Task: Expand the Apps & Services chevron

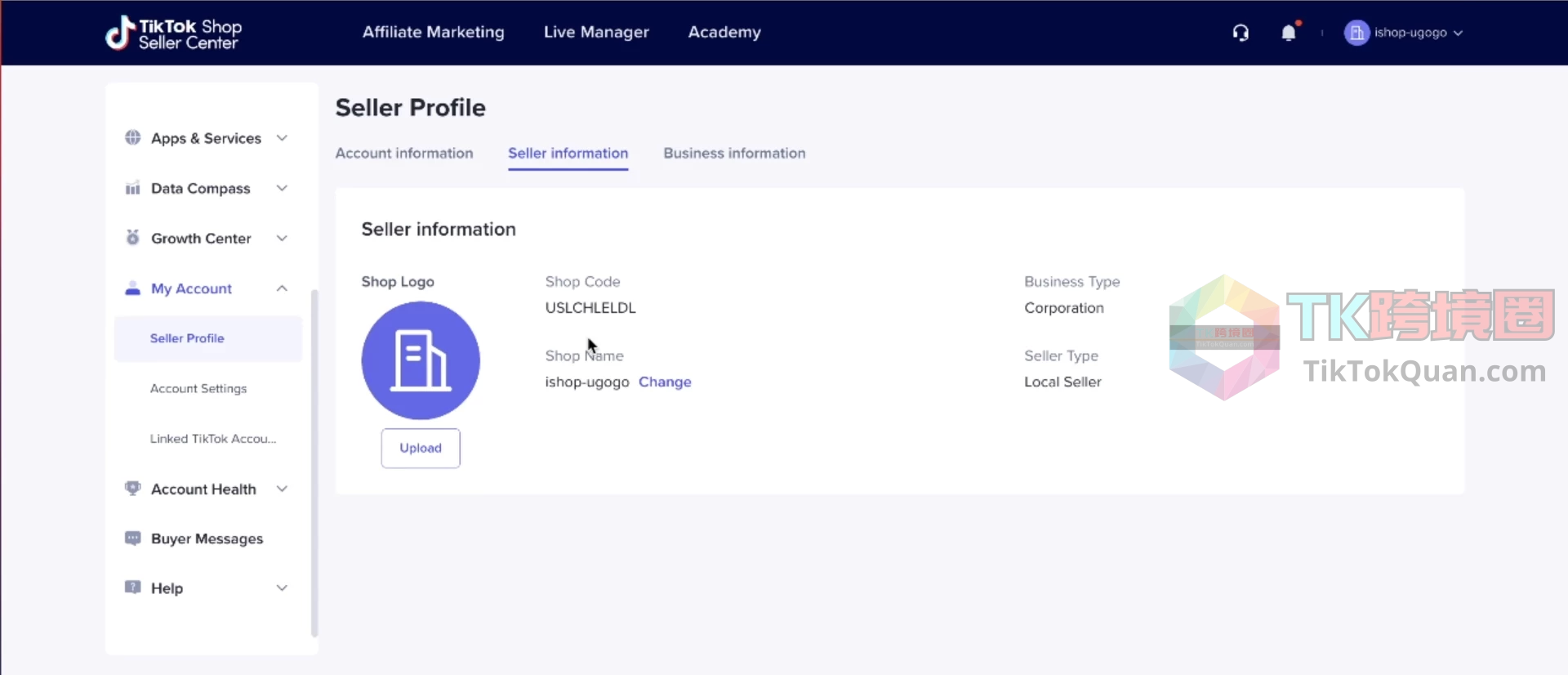Action: pos(282,138)
